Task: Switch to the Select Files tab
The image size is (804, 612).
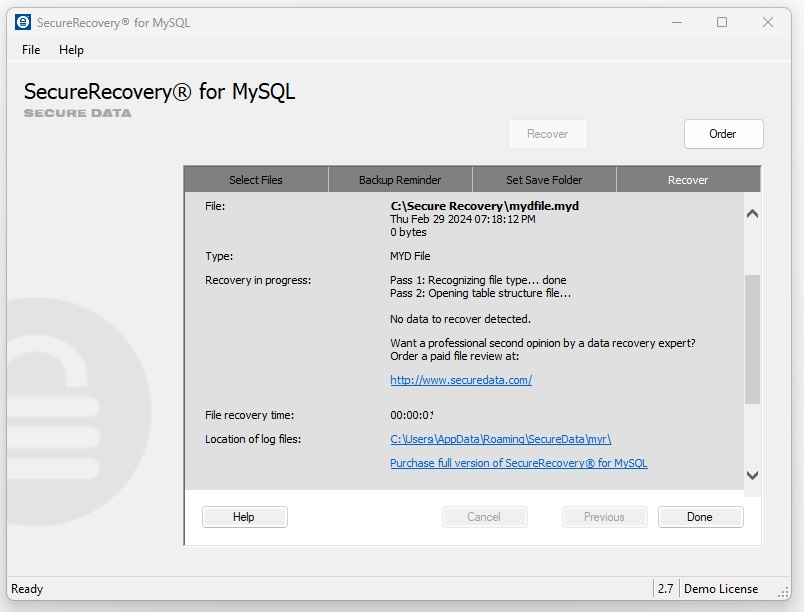Action: (255, 178)
